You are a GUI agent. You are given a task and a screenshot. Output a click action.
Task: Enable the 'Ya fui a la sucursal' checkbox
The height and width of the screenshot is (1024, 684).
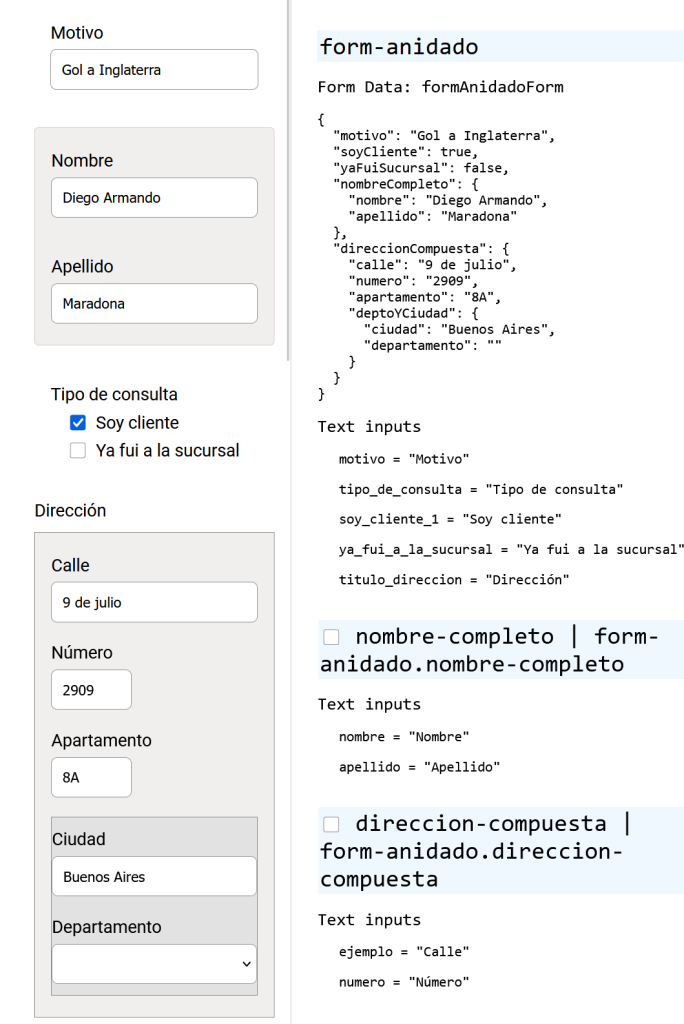pyautogui.click(x=78, y=451)
